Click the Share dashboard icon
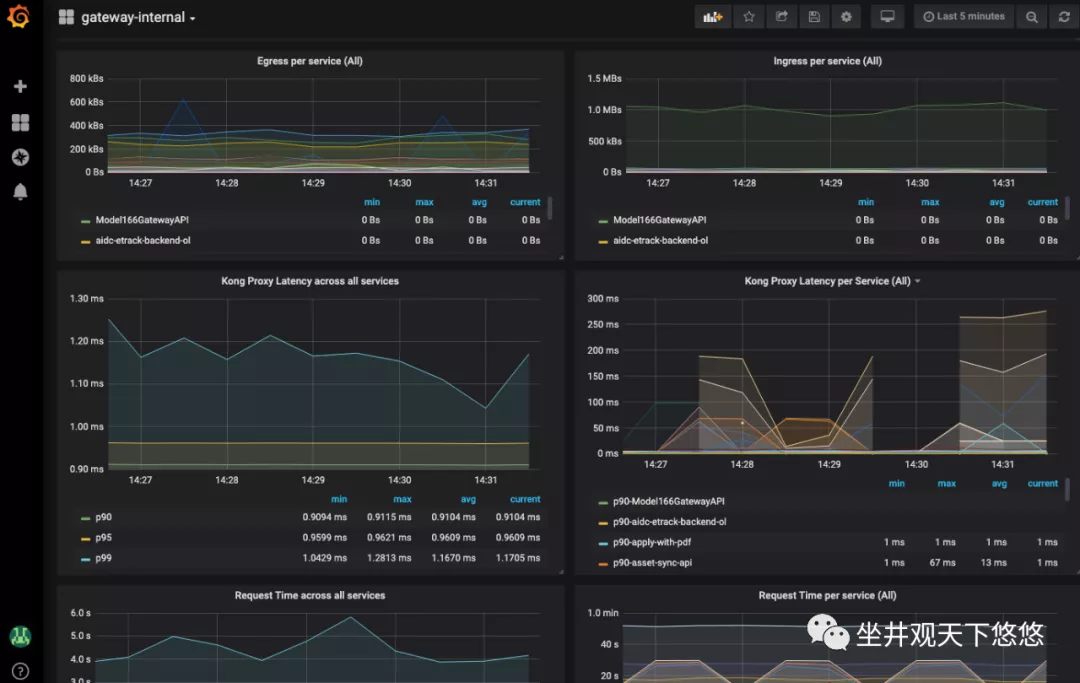1080x683 pixels. click(781, 17)
